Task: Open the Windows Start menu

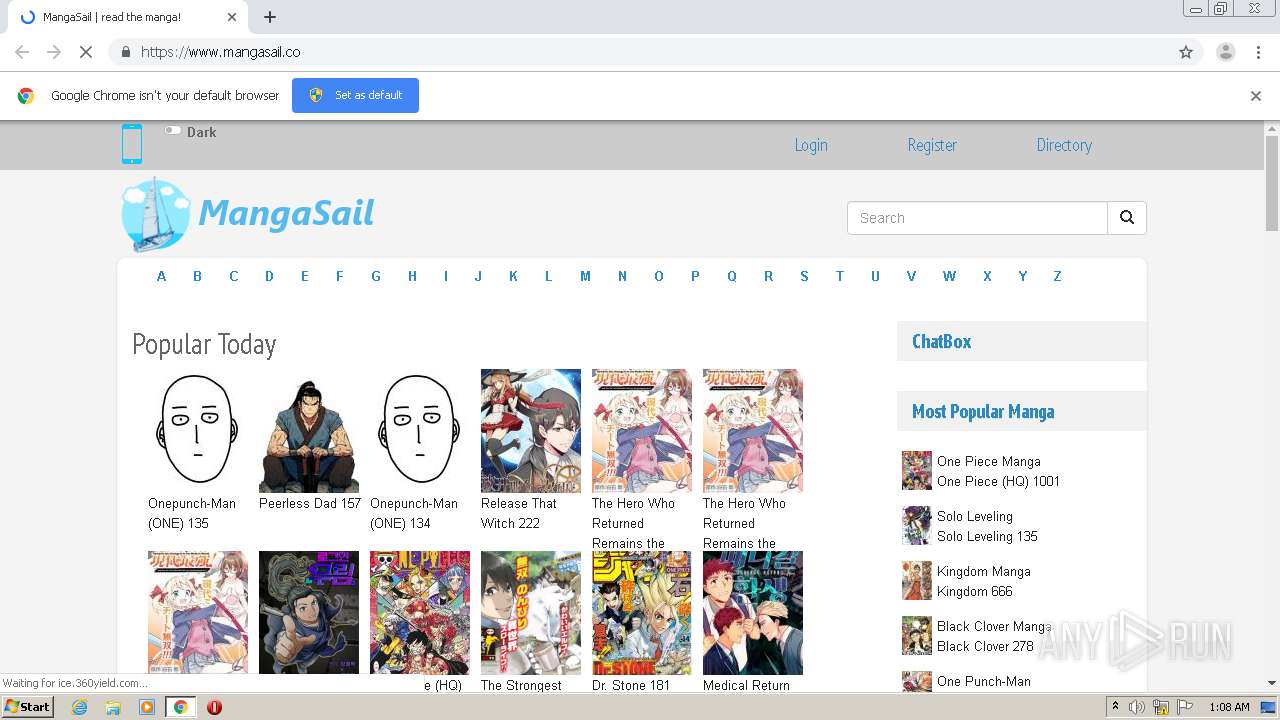Action: pyautogui.click(x=28, y=706)
